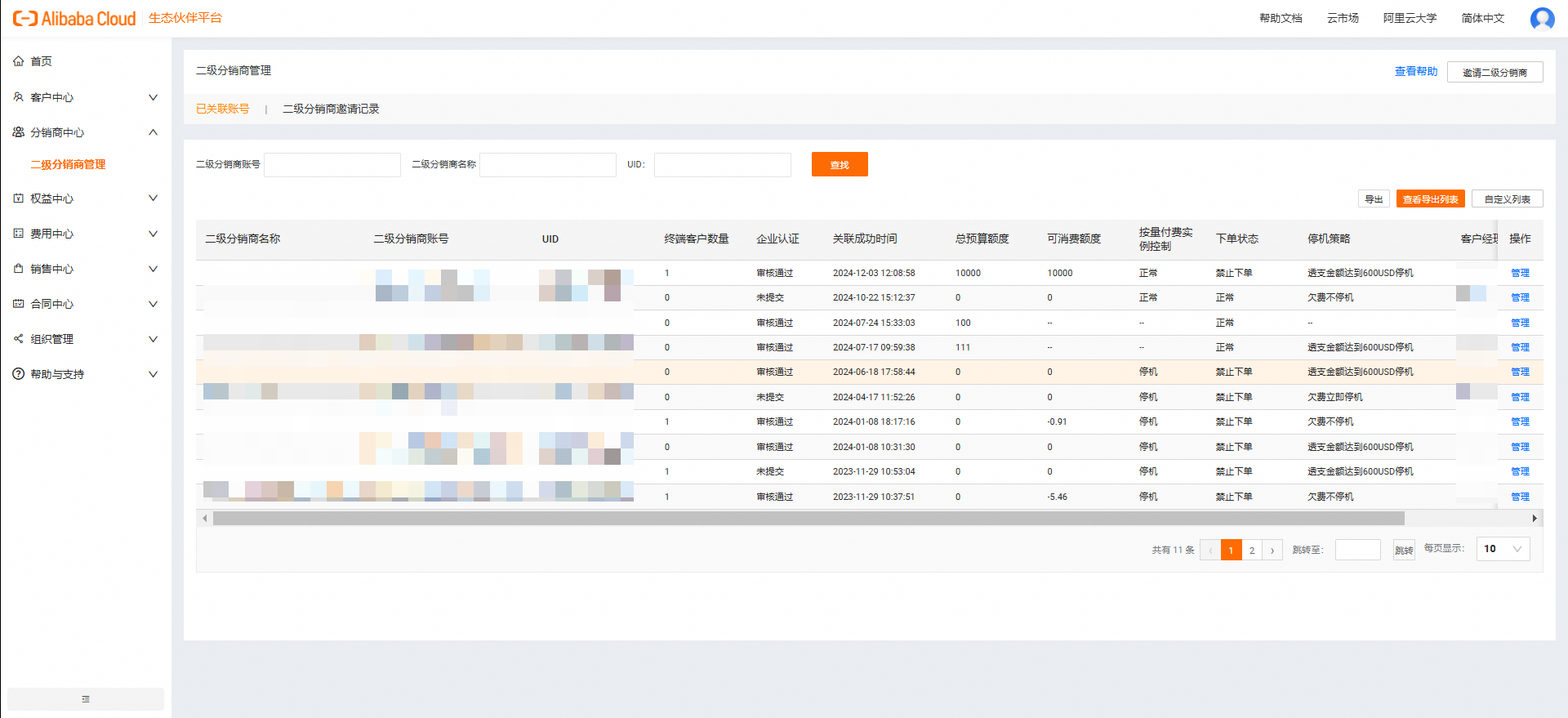Open the 每页显示 page size dropdown
1568x718 pixels.
pyautogui.click(x=1503, y=549)
